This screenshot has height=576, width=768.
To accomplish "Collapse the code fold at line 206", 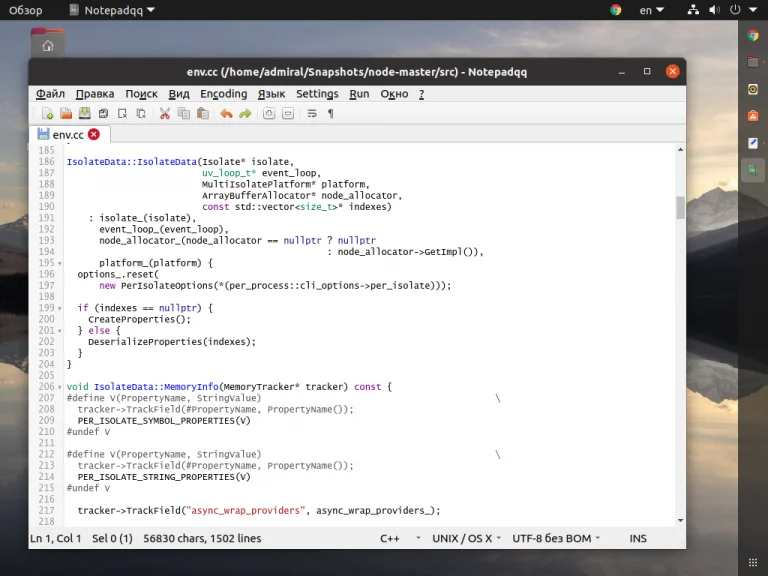I will click(60, 387).
